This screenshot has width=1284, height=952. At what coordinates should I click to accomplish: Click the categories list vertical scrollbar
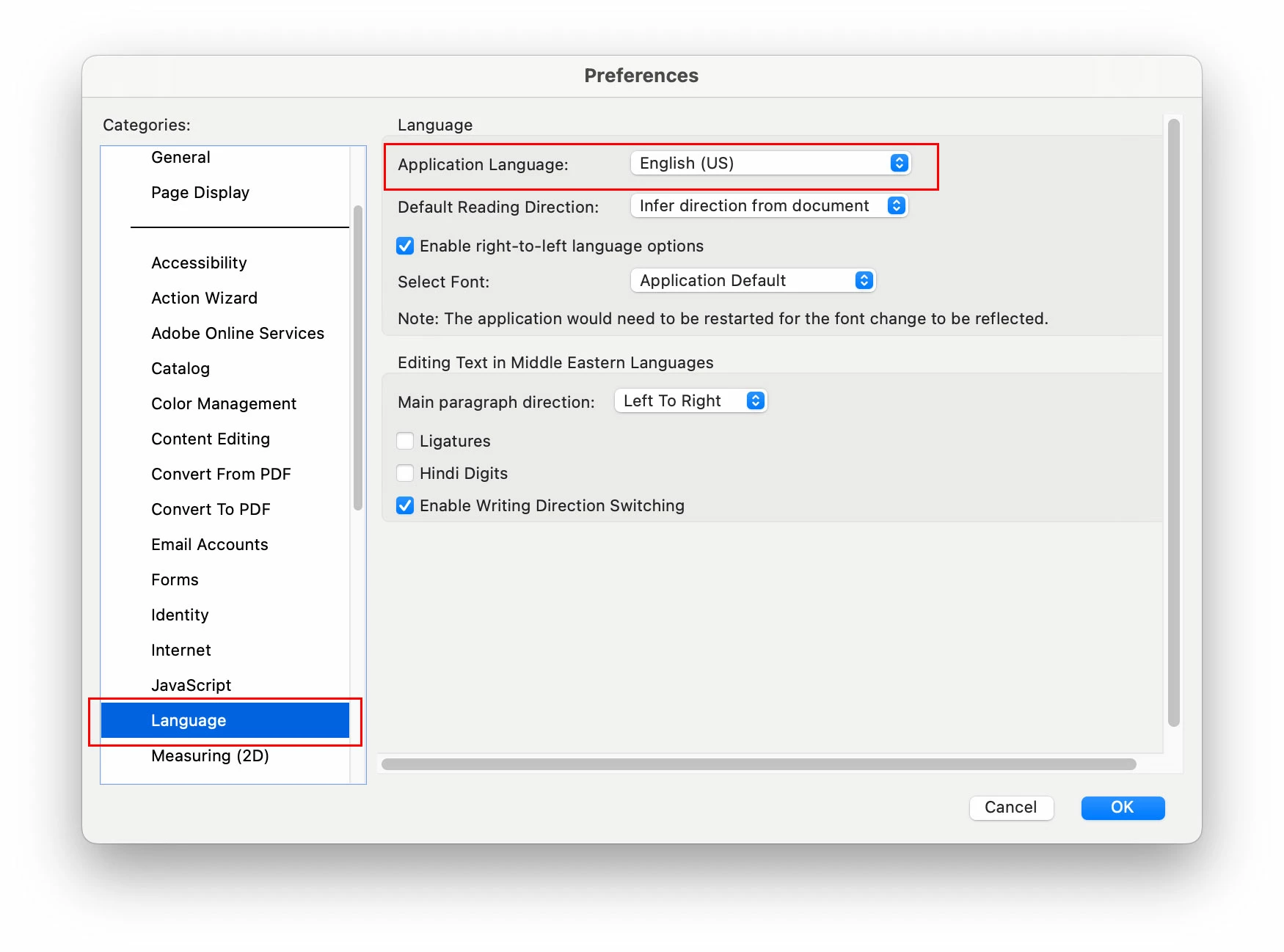tap(358, 358)
